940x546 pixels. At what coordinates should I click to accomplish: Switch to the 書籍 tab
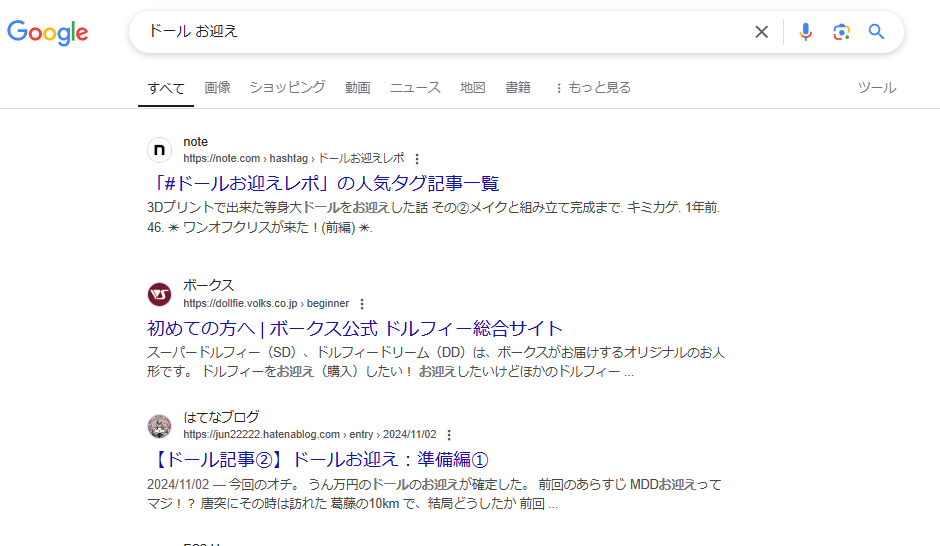(518, 88)
